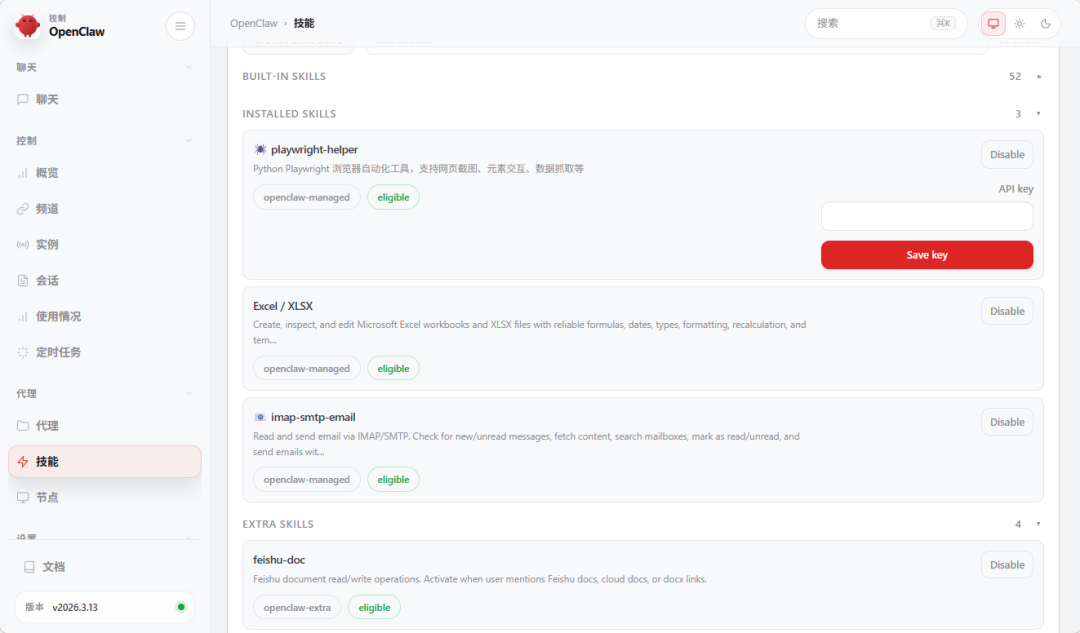Click built-in skills count 52

1015,76
